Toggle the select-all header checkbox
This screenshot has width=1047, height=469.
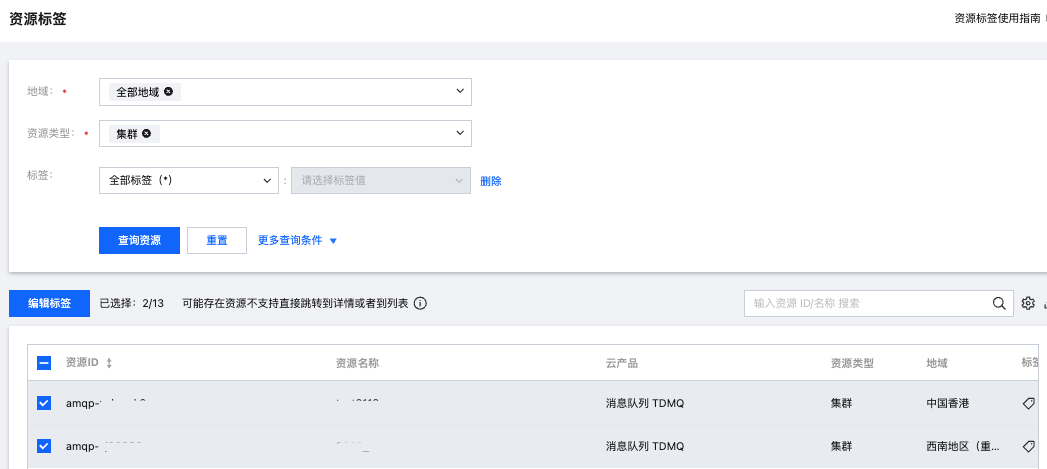click(44, 363)
